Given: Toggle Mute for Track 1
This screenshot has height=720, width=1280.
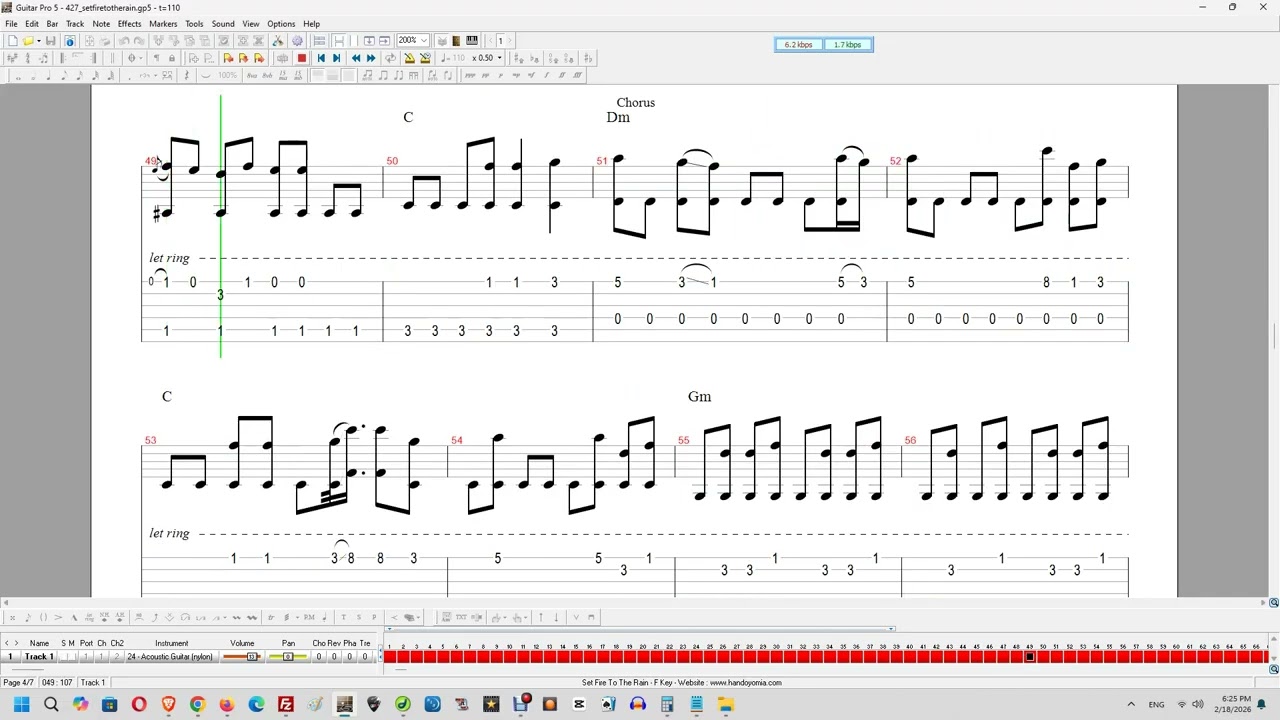Looking at the screenshot, I should point(72,657).
